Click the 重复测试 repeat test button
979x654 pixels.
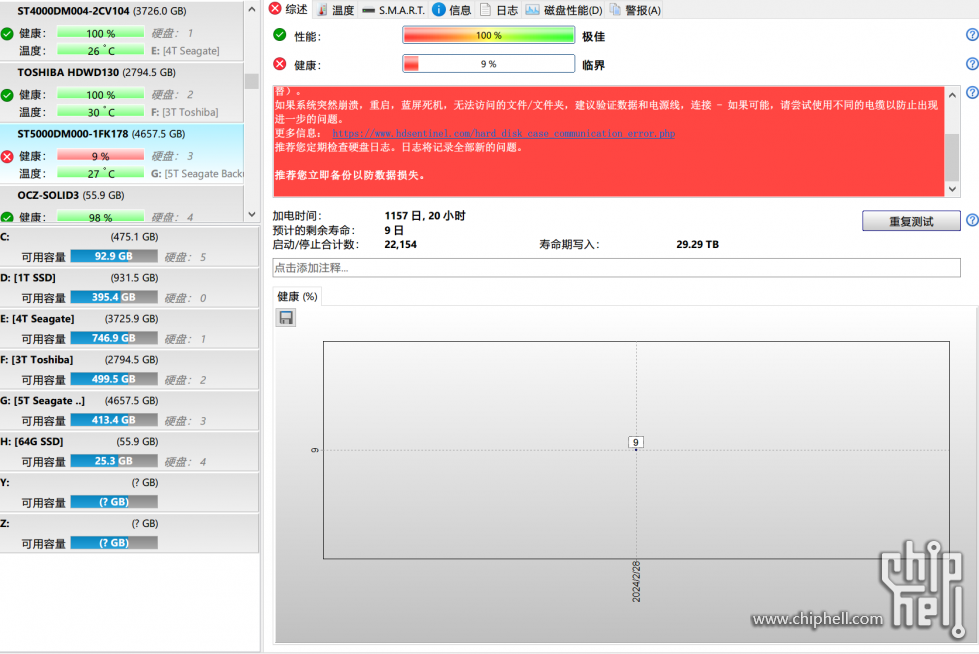pyautogui.click(x=911, y=221)
